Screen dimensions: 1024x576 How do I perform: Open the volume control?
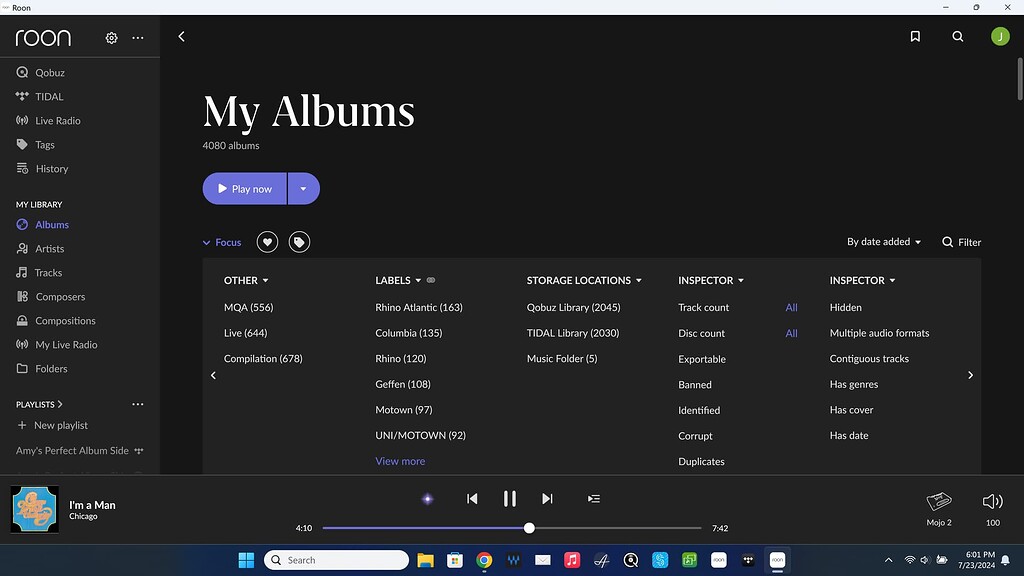pos(991,508)
